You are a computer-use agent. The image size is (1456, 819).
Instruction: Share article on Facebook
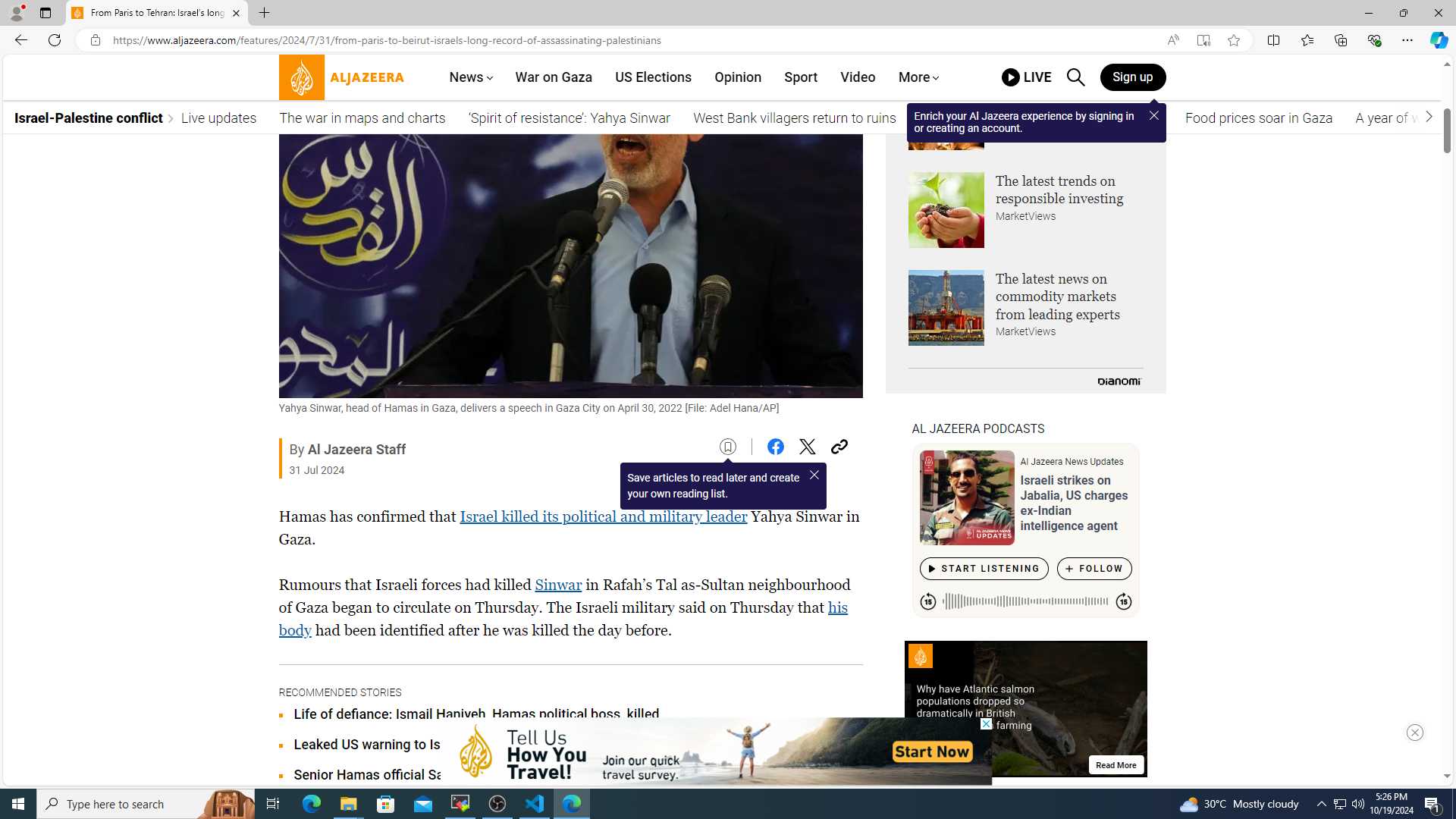[775, 447]
